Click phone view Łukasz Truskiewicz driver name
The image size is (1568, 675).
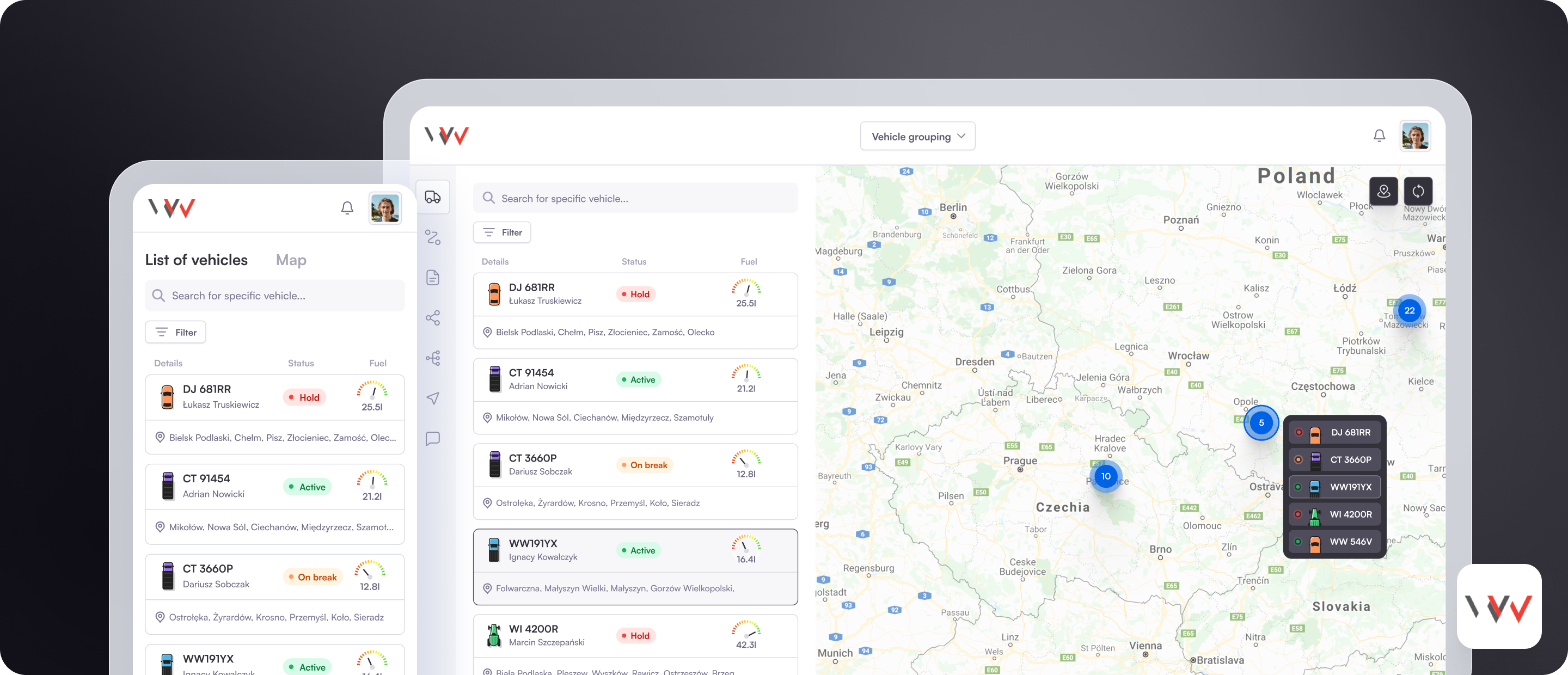click(221, 405)
